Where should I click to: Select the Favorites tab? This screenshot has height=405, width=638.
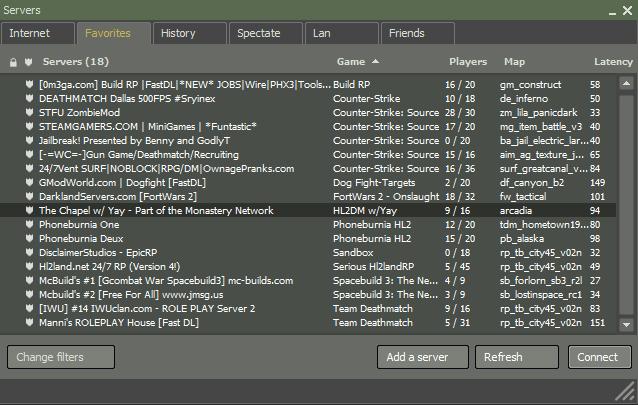click(x=114, y=33)
